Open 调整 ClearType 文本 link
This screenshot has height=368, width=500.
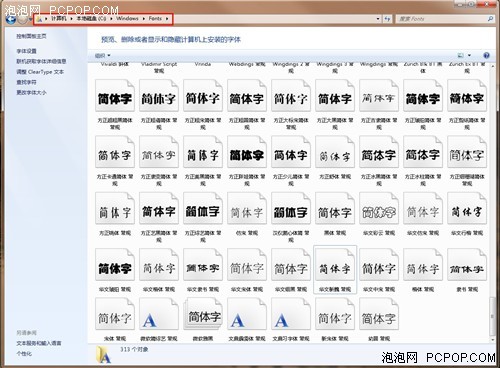pos(40,72)
